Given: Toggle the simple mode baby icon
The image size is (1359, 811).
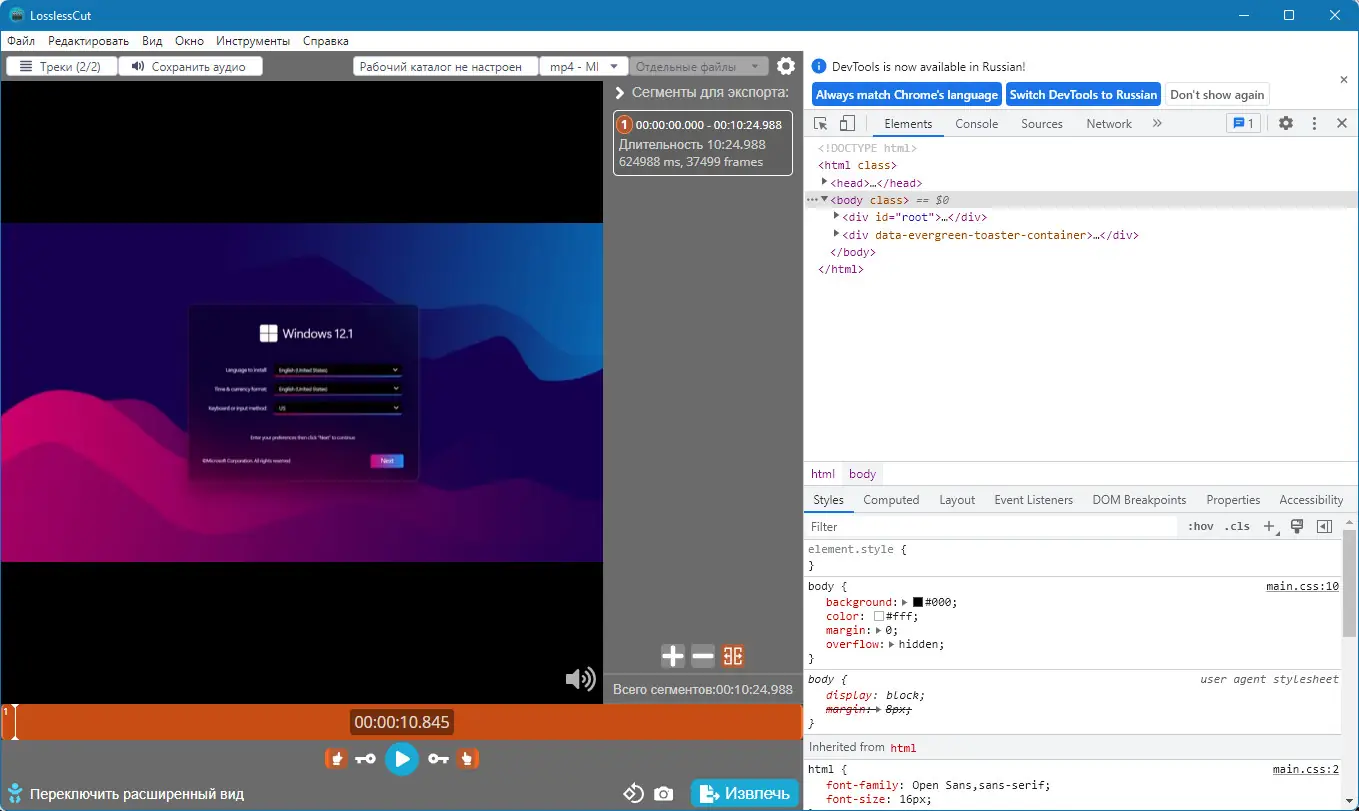Looking at the screenshot, I should [x=14, y=794].
